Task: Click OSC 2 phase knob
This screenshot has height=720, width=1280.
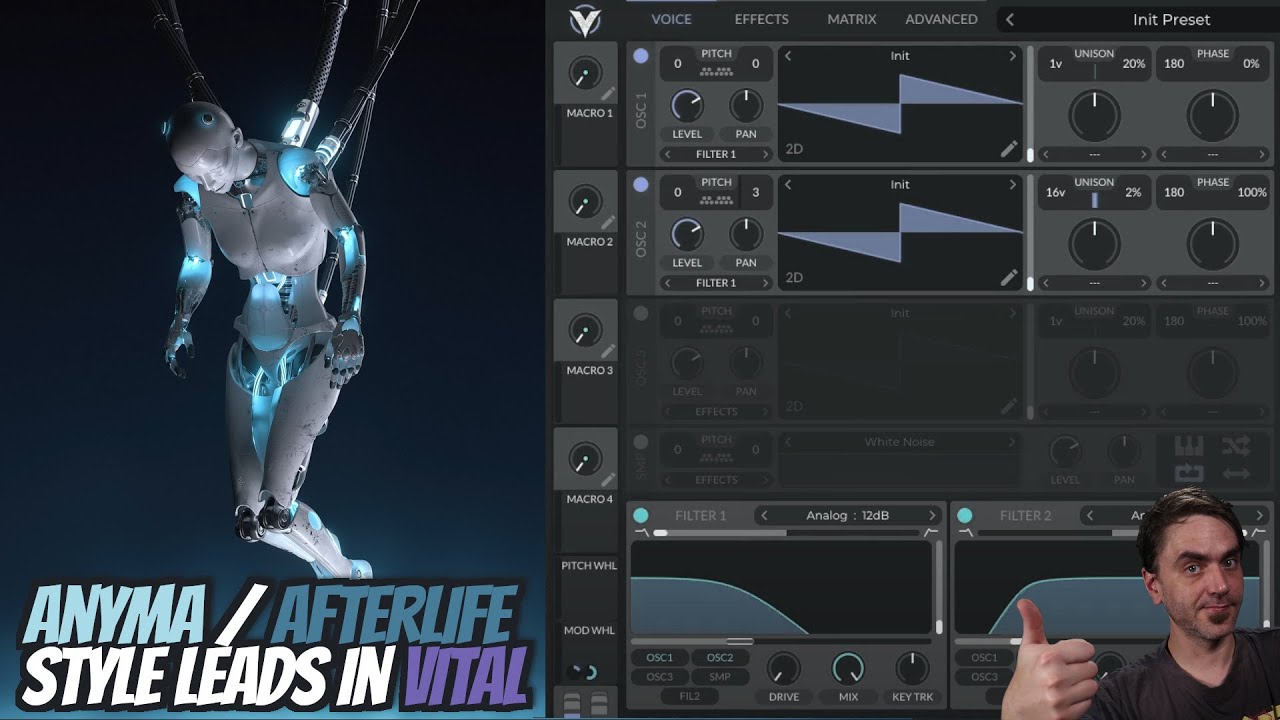Action: coord(1213,244)
